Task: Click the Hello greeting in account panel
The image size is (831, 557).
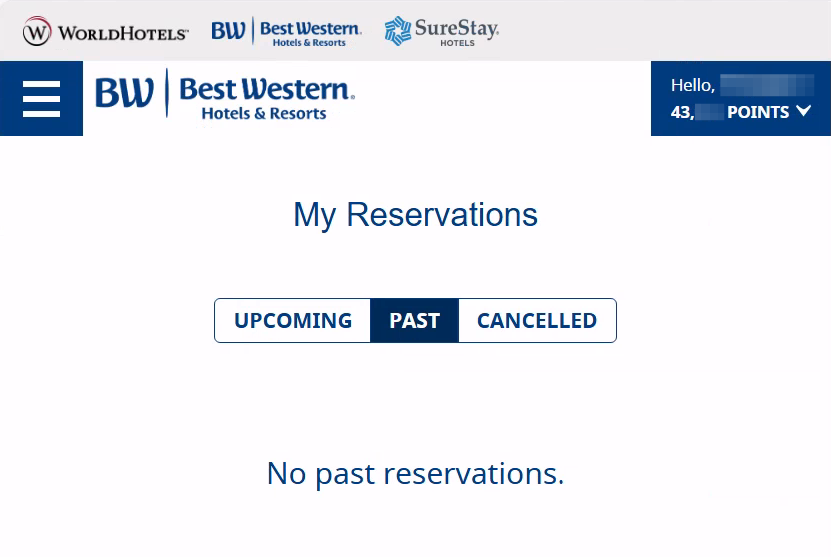Action: pyautogui.click(x=692, y=85)
